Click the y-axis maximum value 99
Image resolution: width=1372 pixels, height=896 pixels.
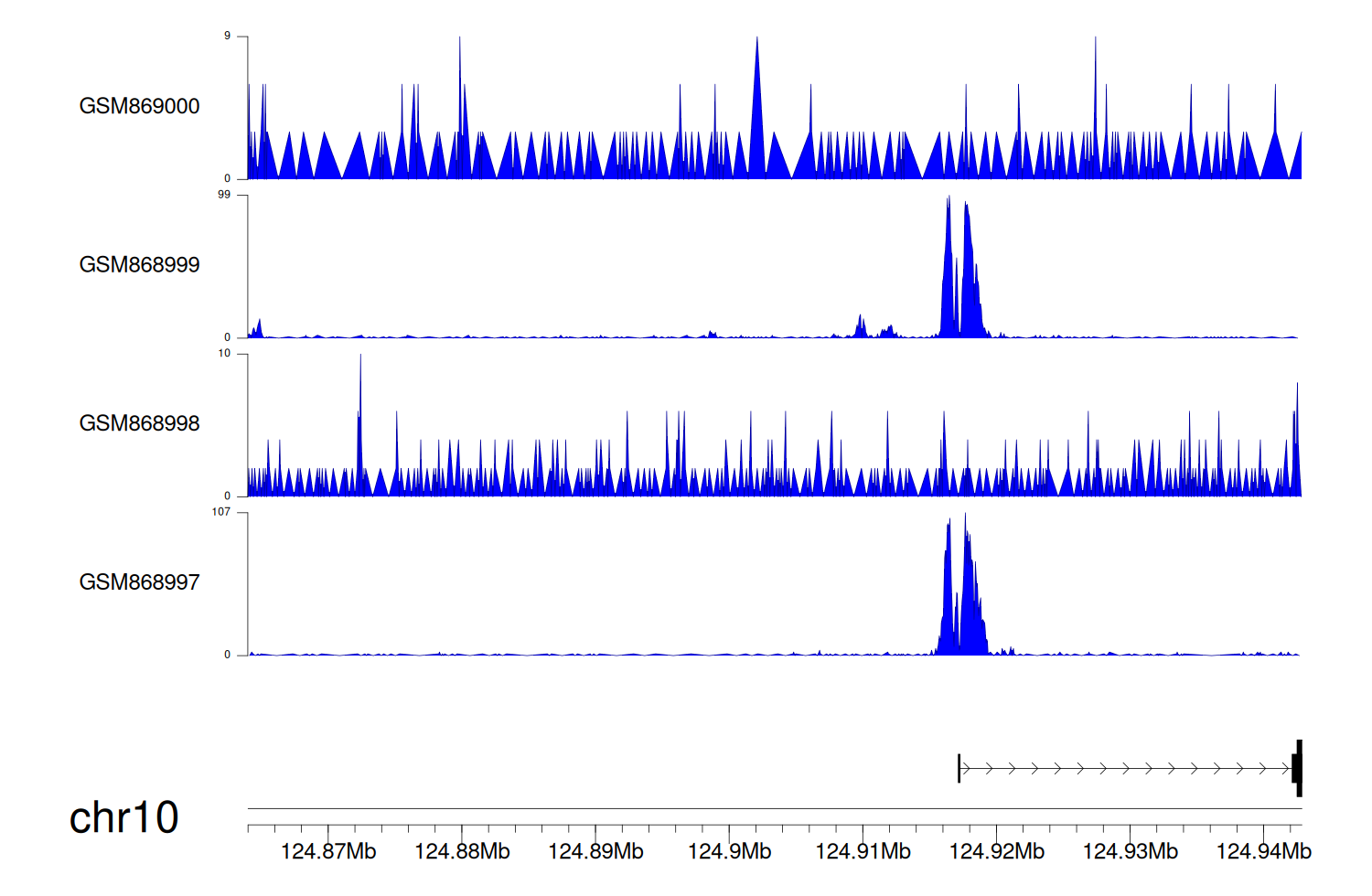coord(224,195)
